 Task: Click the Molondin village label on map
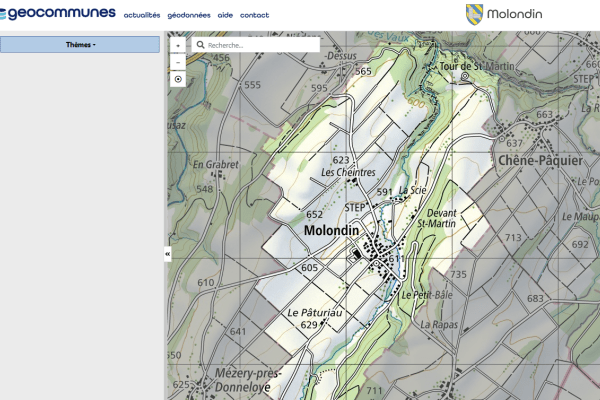point(331,230)
